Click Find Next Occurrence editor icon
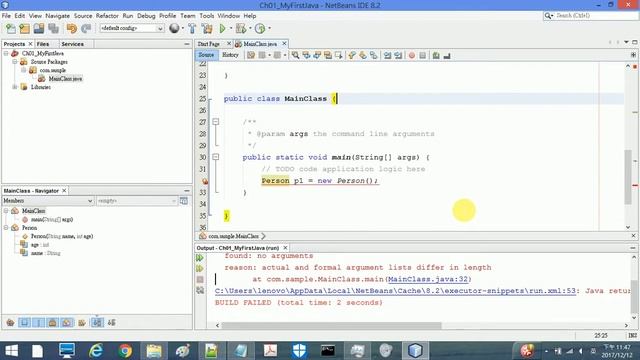 (x=317, y=55)
